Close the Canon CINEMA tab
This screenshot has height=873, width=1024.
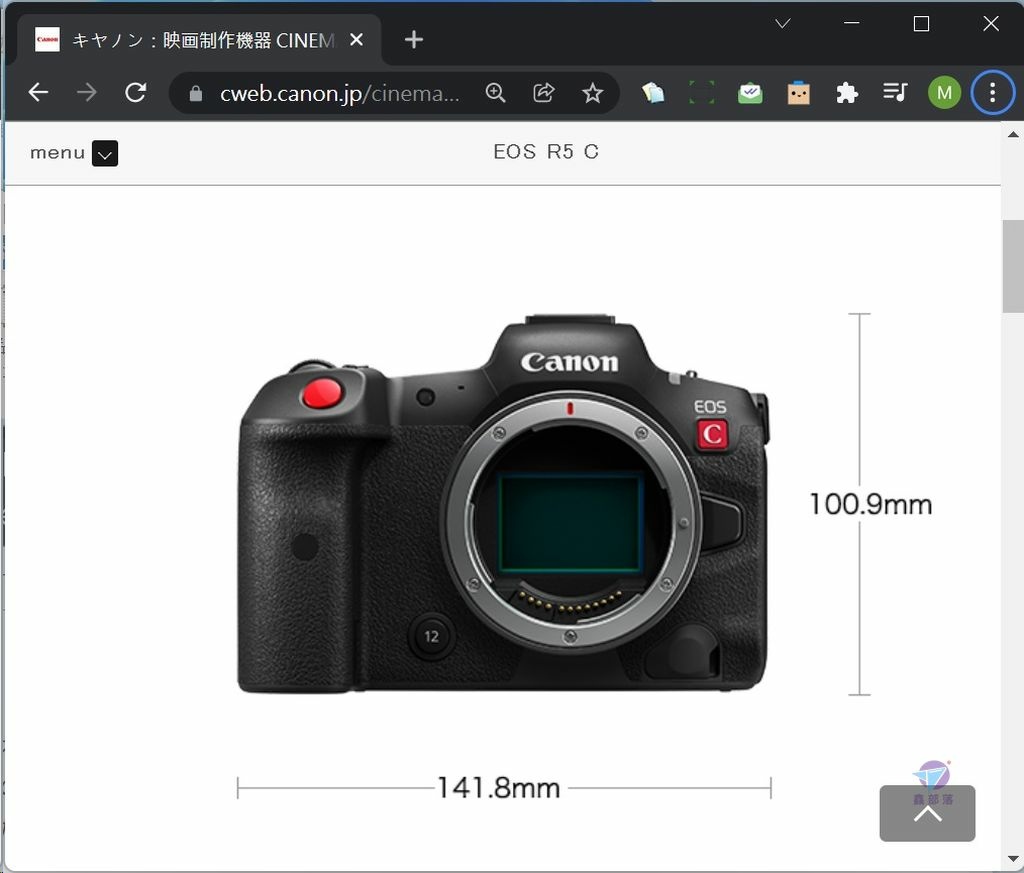[356, 40]
